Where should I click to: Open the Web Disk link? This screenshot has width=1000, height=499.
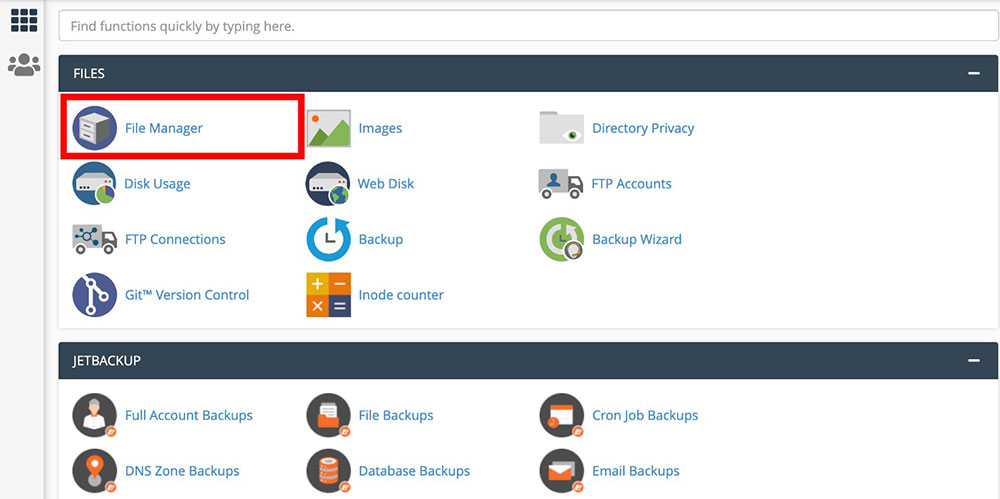pyautogui.click(x=386, y=184)
